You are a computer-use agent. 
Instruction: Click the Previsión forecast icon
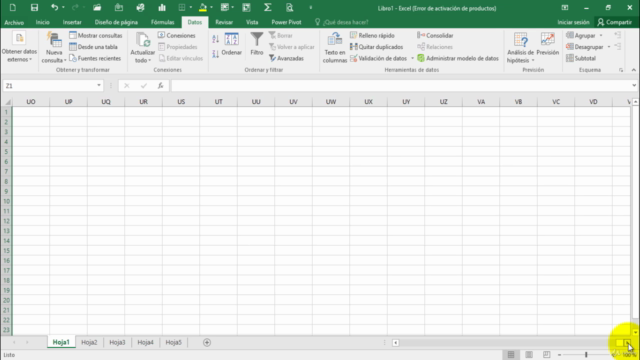pos(547,44)
